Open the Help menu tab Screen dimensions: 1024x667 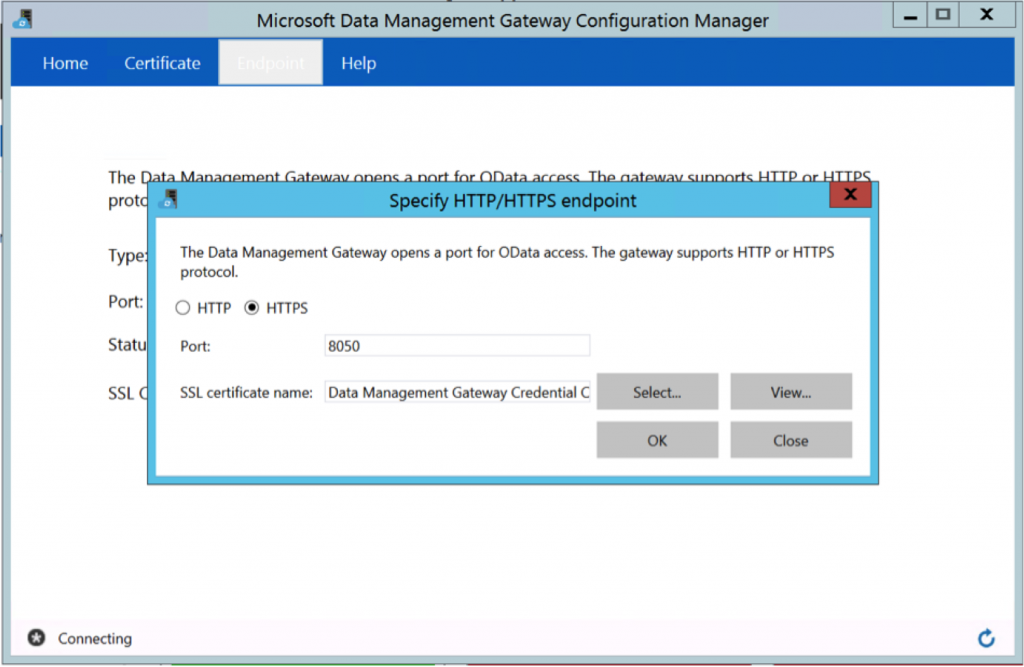(x=358, y=63)
